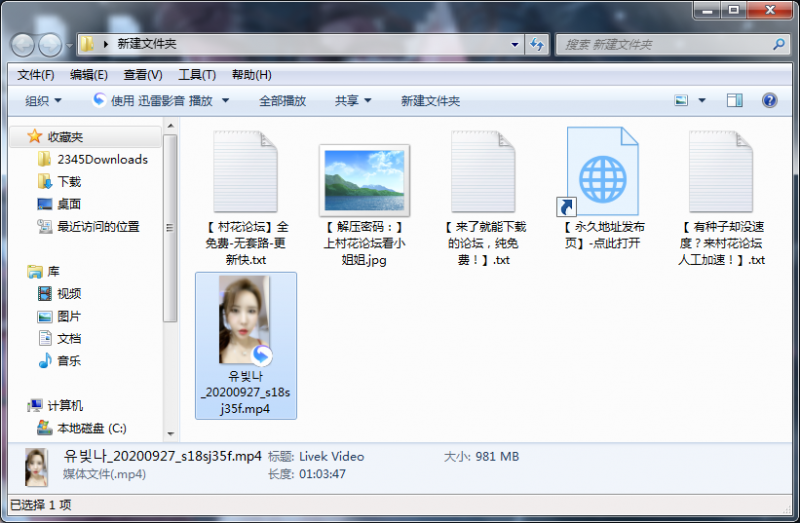Image resolution: width=800 pixels, height=523 pixels.
Task: Click the sidebar scroll up arrow
Action: [170, 126]
